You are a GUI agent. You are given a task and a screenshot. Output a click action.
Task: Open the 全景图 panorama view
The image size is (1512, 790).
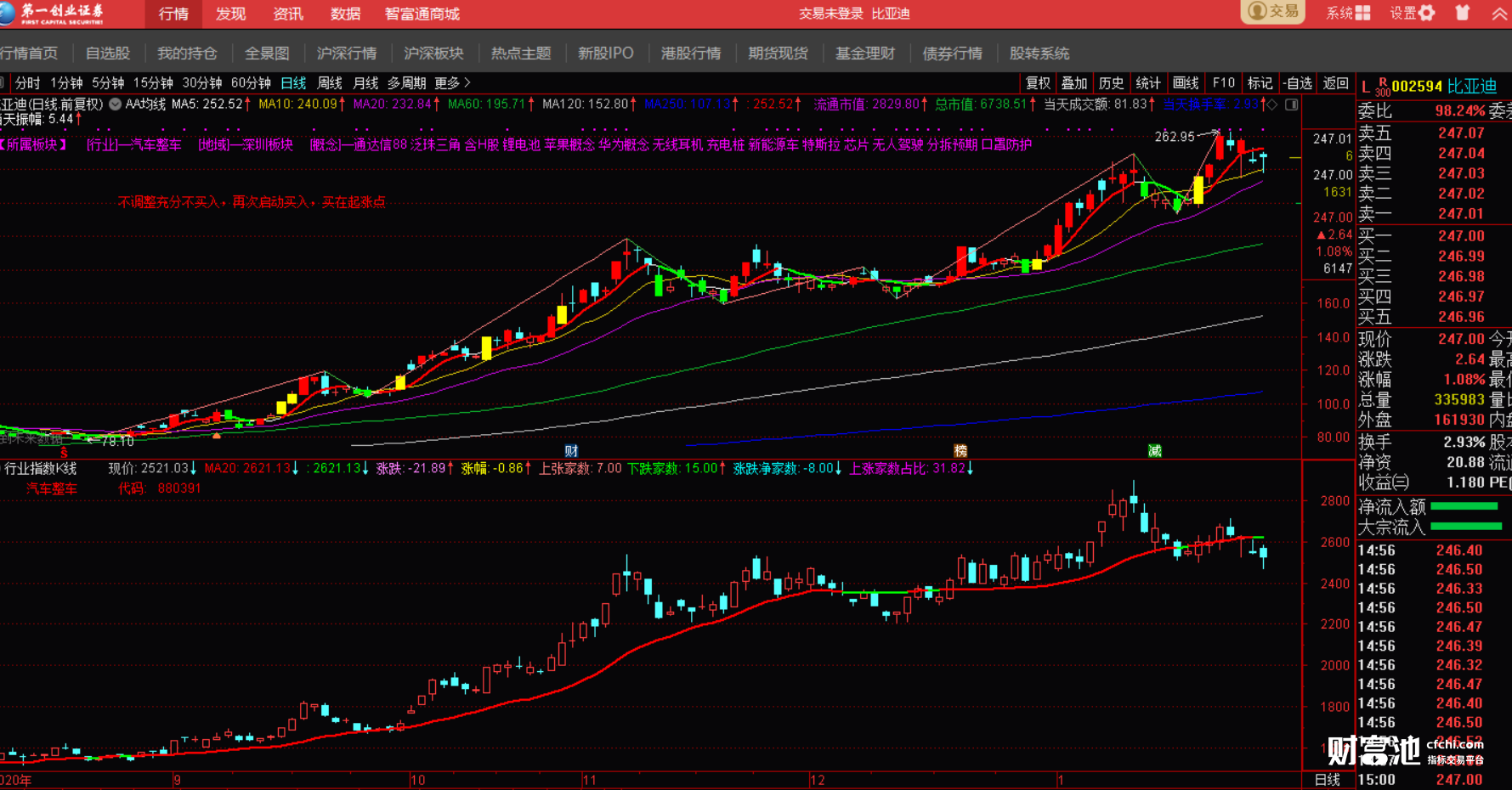click(x=267, y=54)
